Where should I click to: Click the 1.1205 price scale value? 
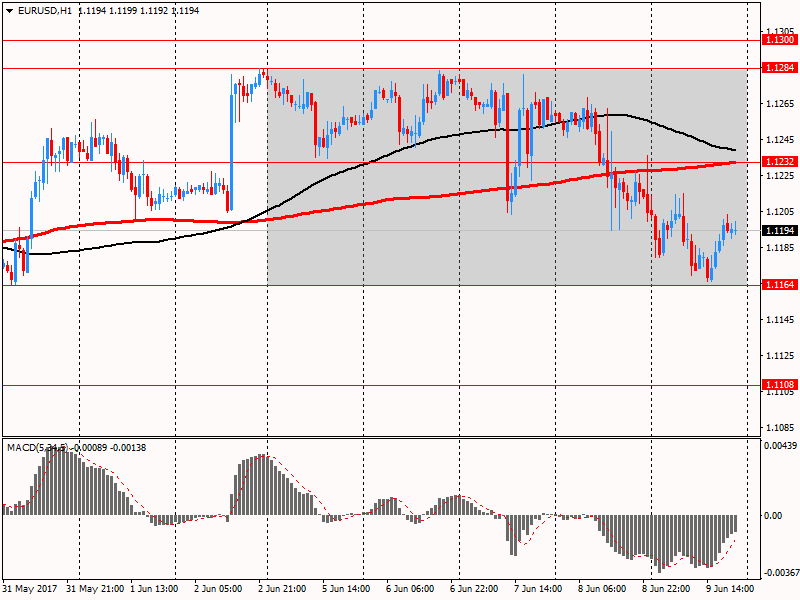(x=780, y=212)
